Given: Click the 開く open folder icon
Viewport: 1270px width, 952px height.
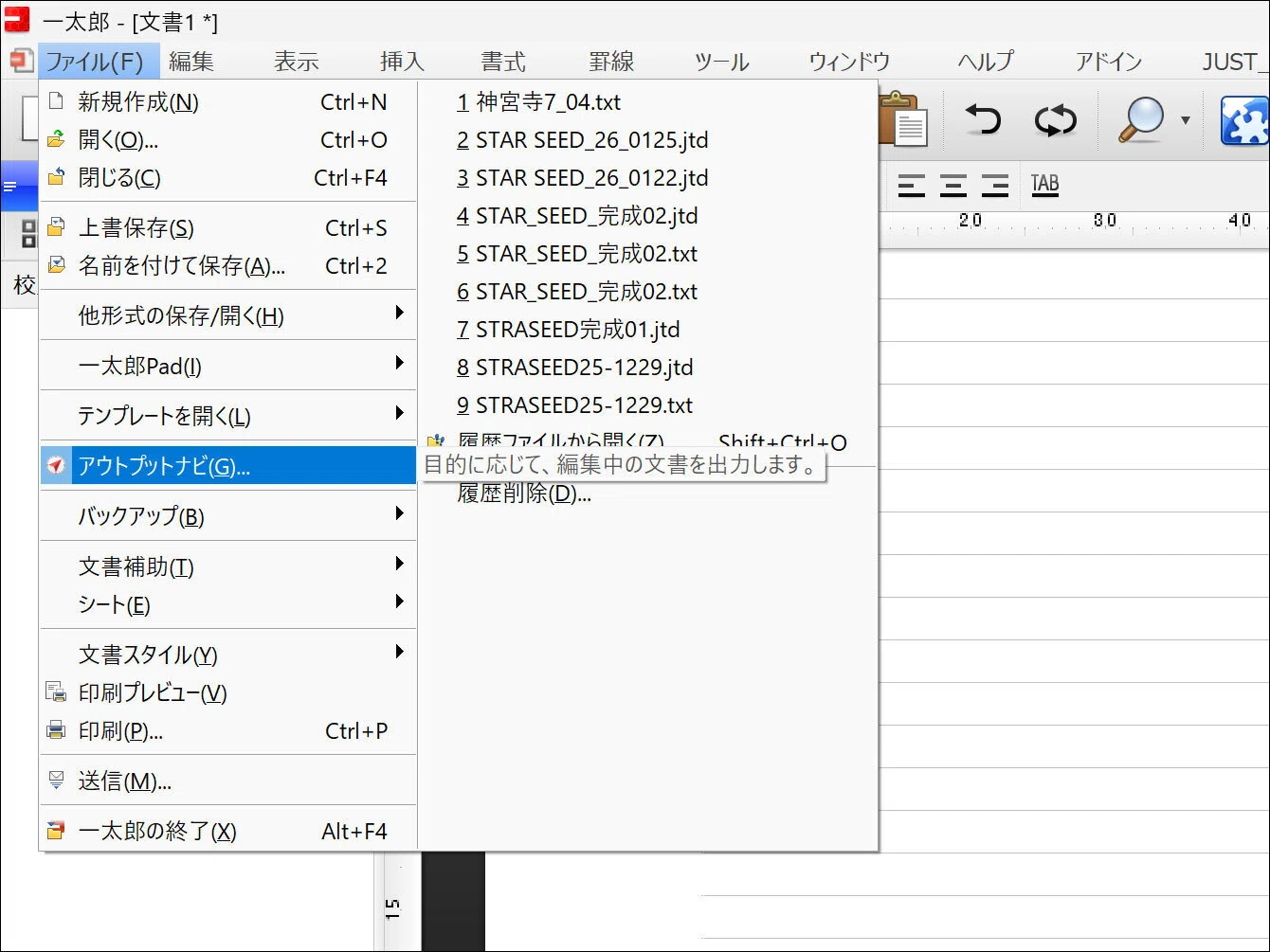Looking at the screenshot, I should (x=57, y=139).
